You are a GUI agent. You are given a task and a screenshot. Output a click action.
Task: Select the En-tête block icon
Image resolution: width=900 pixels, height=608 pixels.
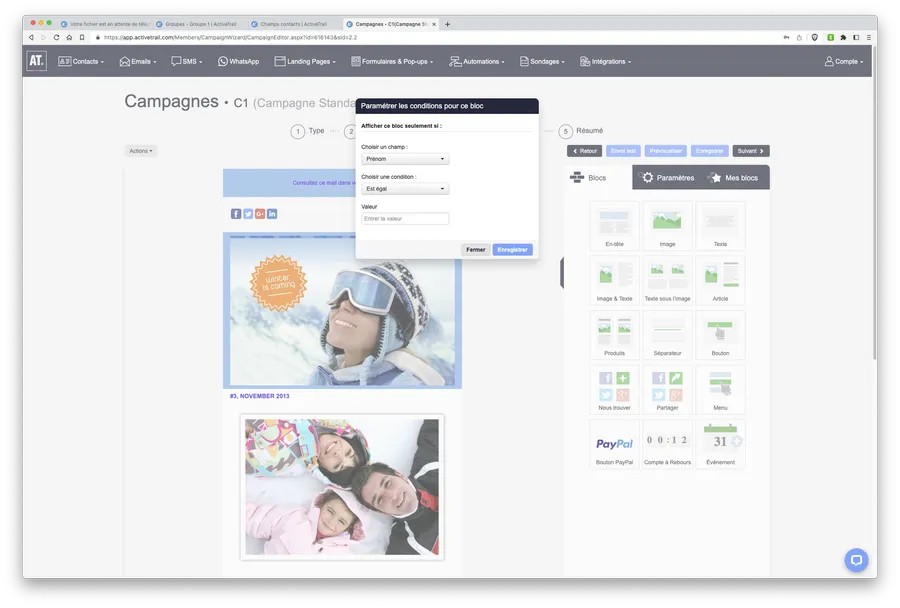pos(614,226)
